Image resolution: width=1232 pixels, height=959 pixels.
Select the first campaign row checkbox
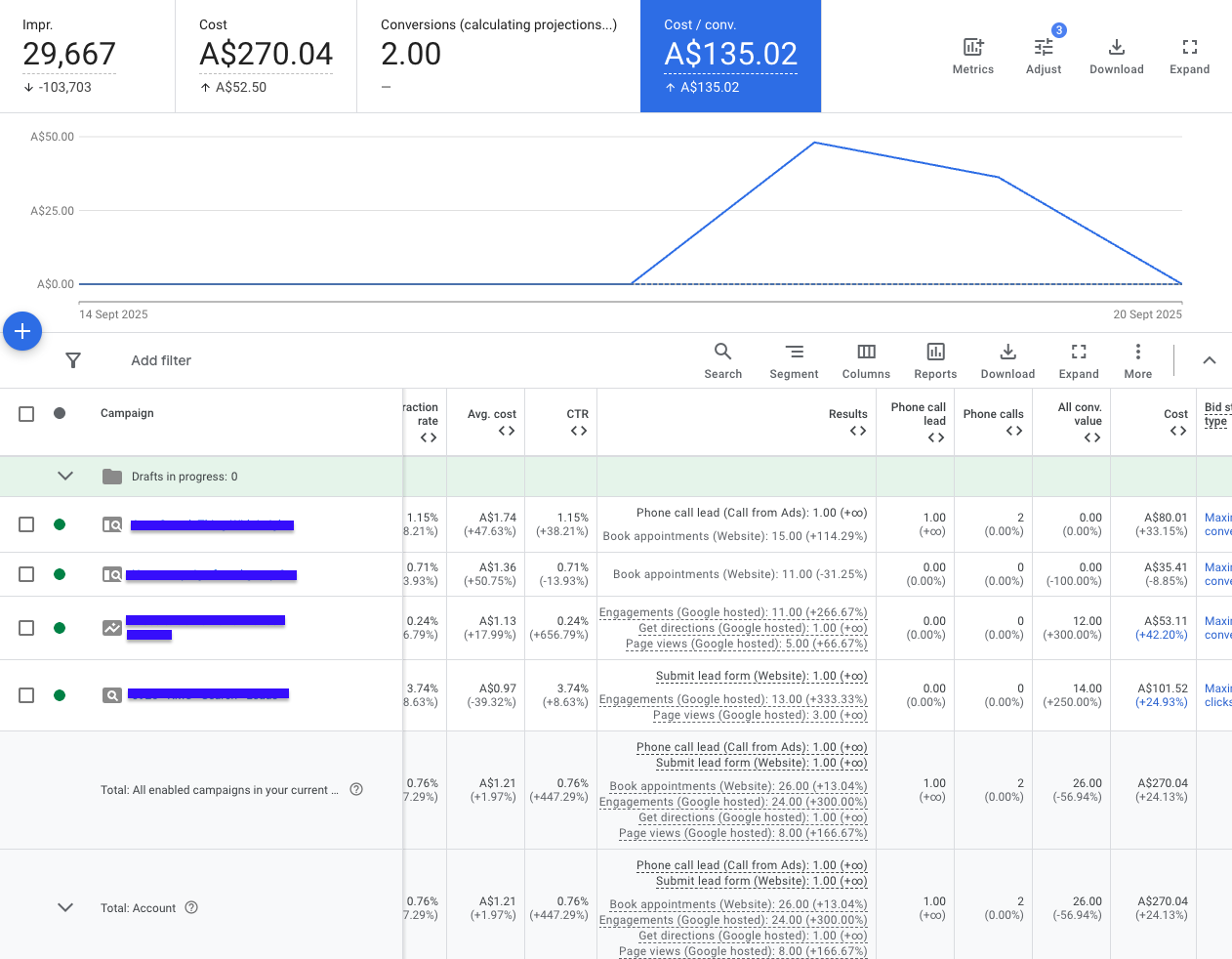[26, 524]
